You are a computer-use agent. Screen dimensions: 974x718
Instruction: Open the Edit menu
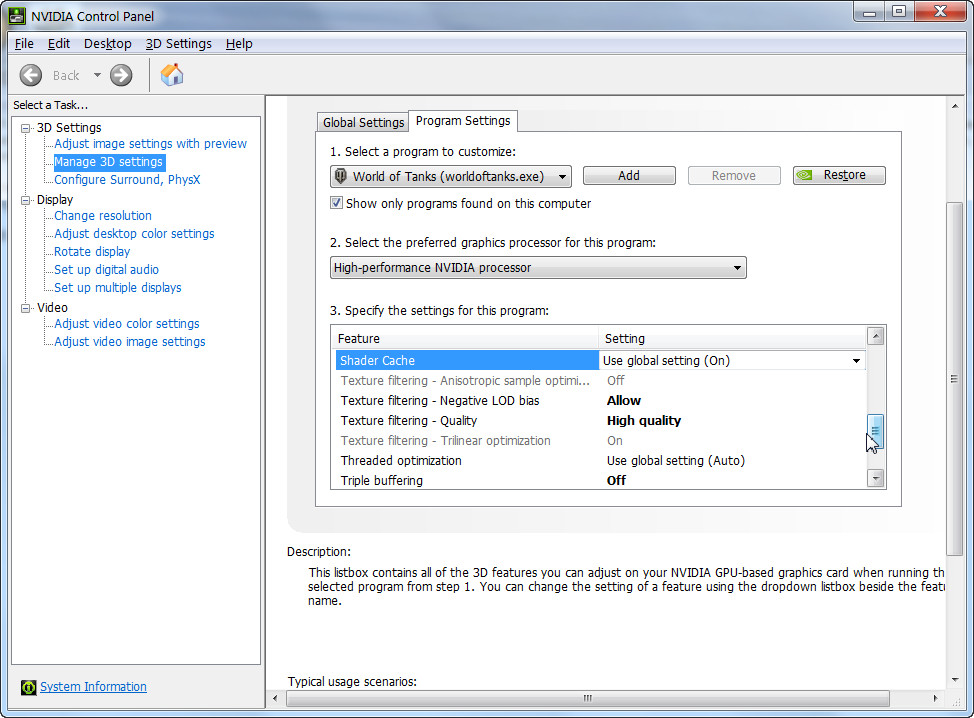pos(58,43)
